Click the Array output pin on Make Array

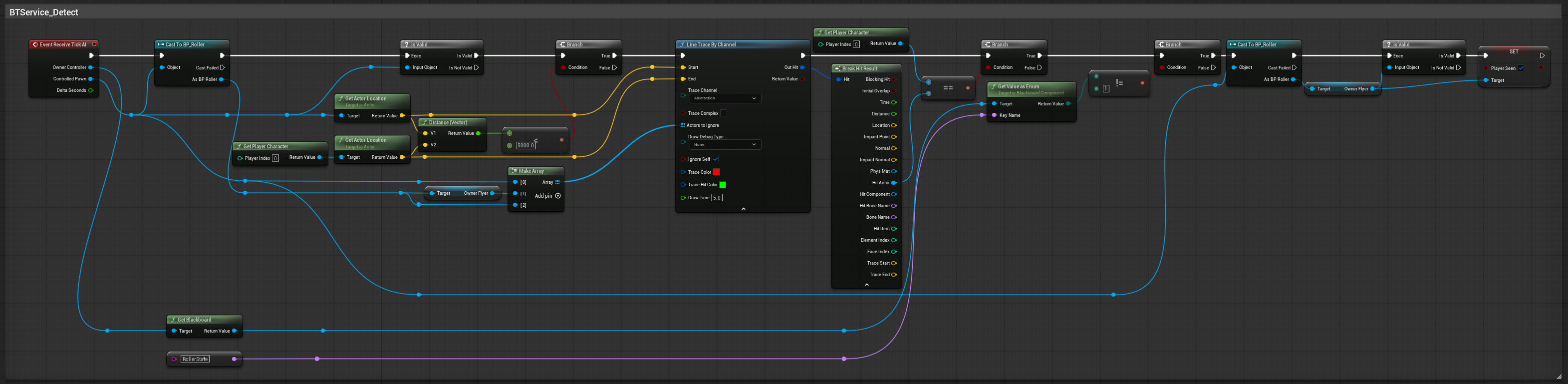557,182
